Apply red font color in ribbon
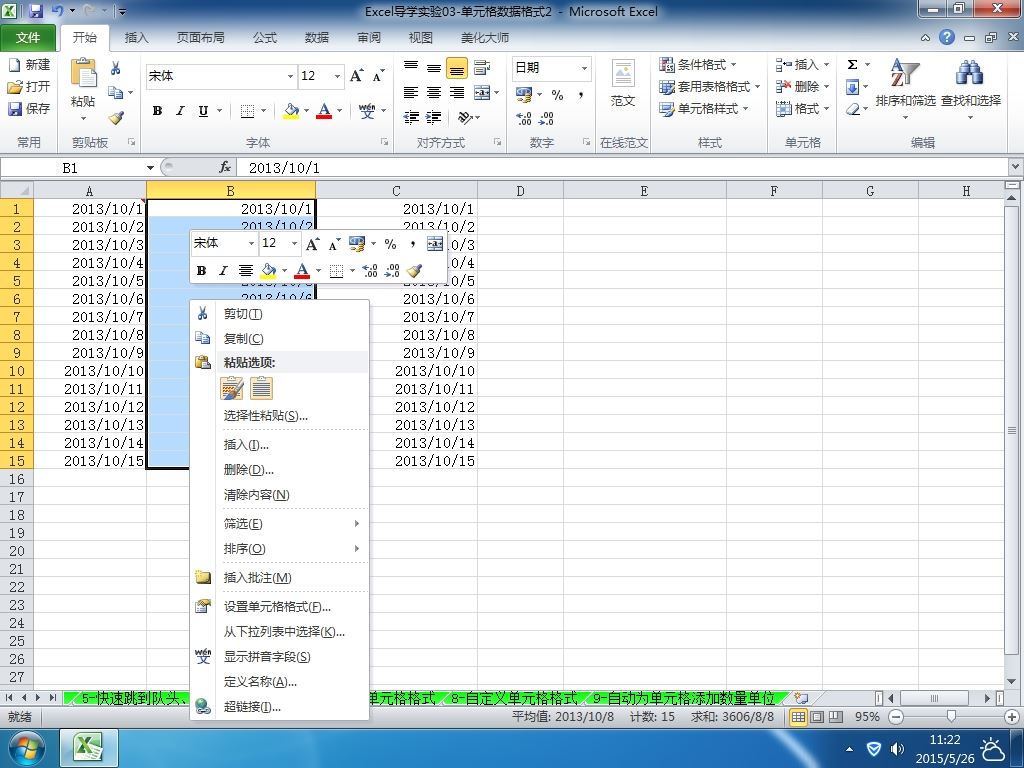Viewport: 1024px width, 768px height. tap(324, 111)
